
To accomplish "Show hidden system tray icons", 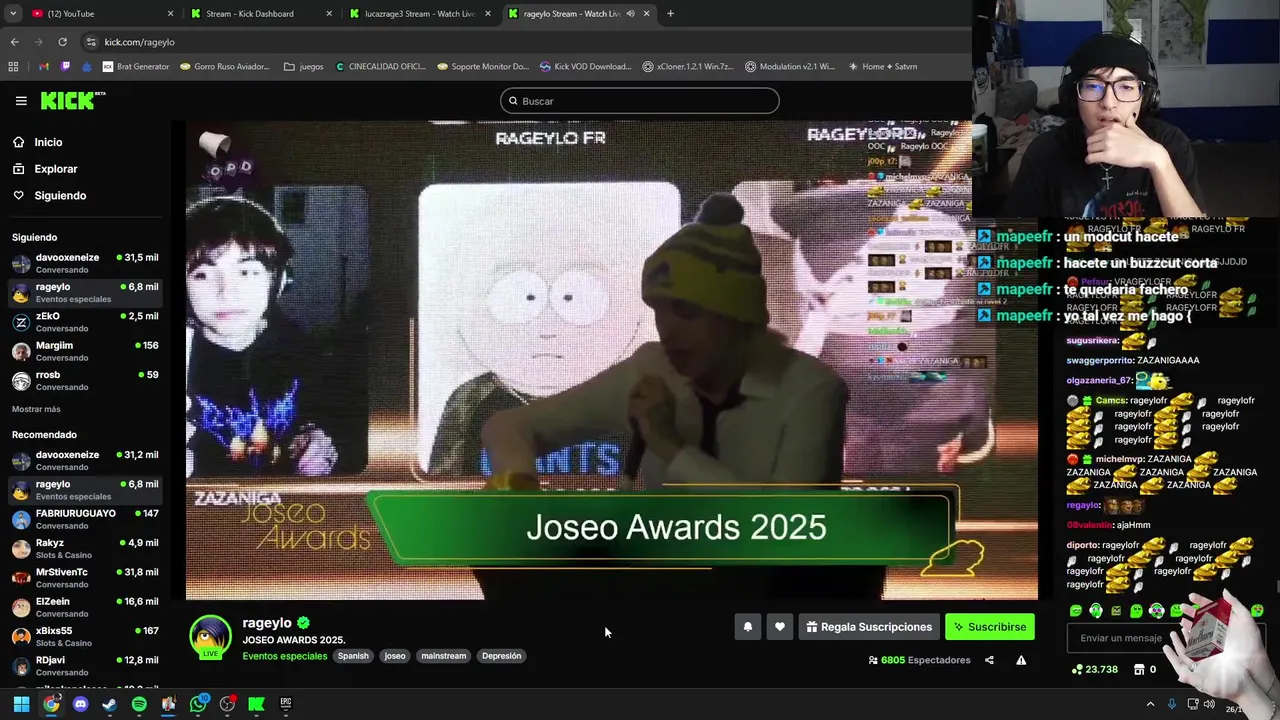I will [x=1150, y=704].
